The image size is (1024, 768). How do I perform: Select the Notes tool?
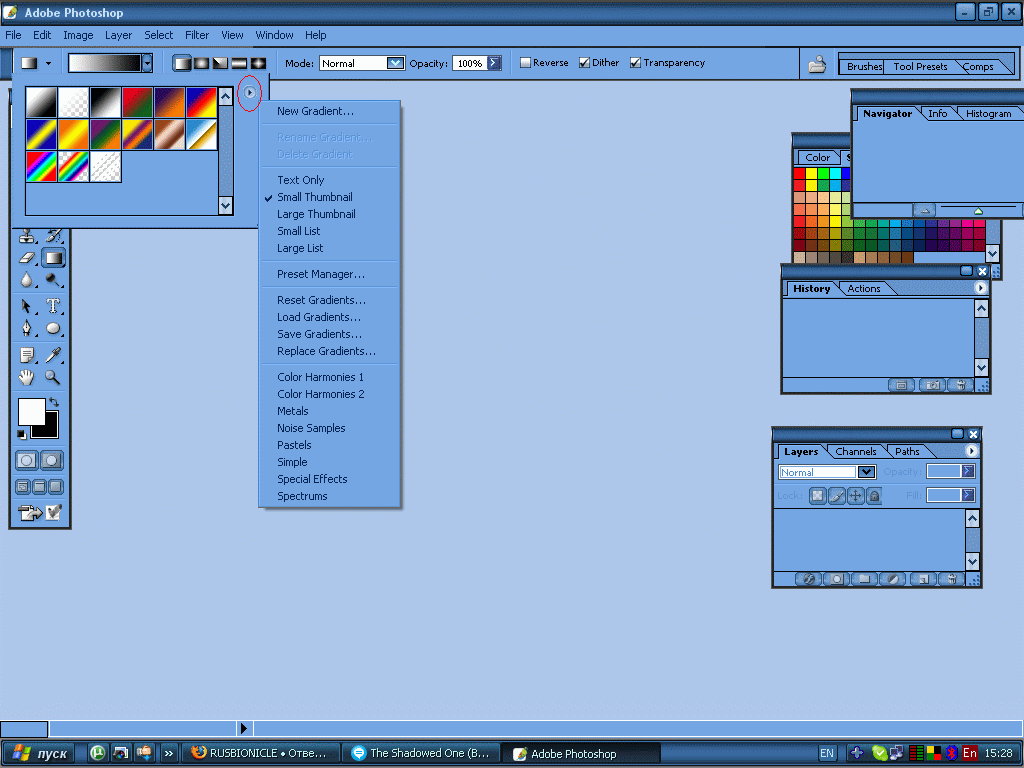pyautogui.click(x=27, y=355)
